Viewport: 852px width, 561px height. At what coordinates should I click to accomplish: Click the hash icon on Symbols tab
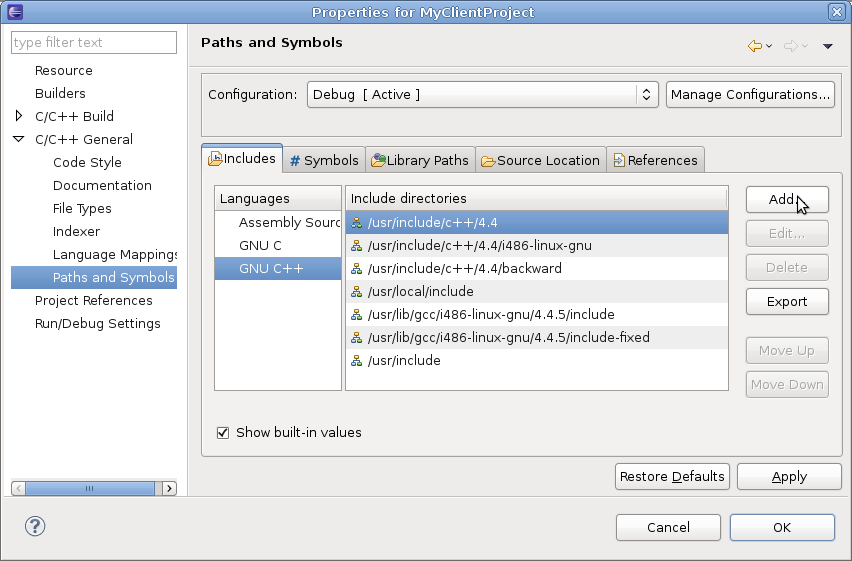tap(295, 160)
